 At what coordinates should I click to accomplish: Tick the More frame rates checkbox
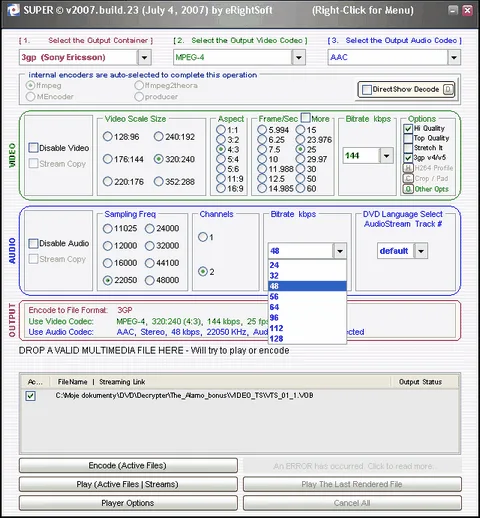point(305,118)
